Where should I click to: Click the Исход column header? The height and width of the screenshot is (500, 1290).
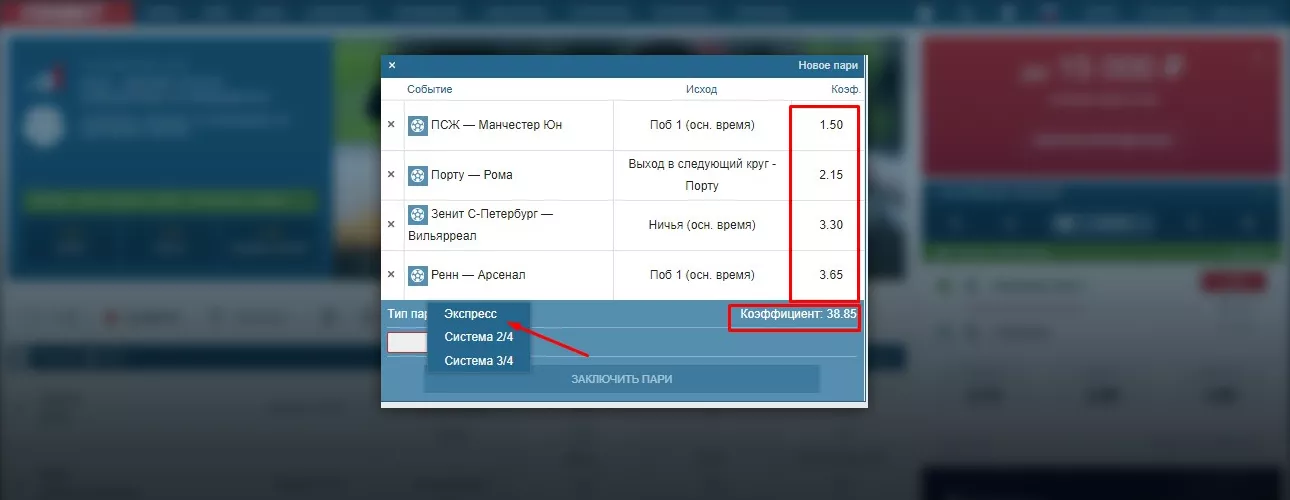[701, 90]
